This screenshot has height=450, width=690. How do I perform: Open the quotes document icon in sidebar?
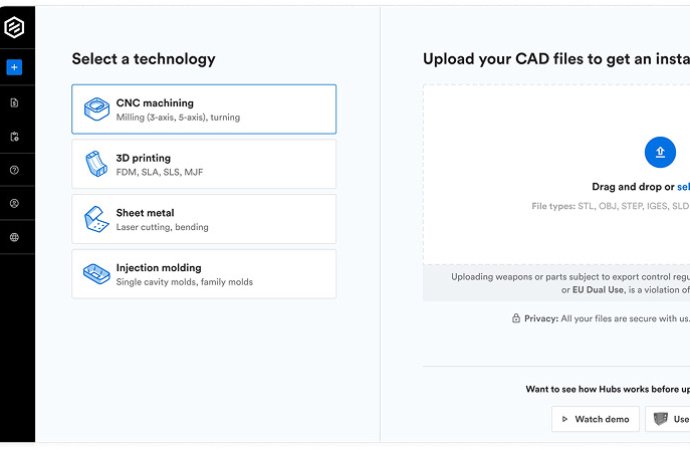tap(14, 102)
